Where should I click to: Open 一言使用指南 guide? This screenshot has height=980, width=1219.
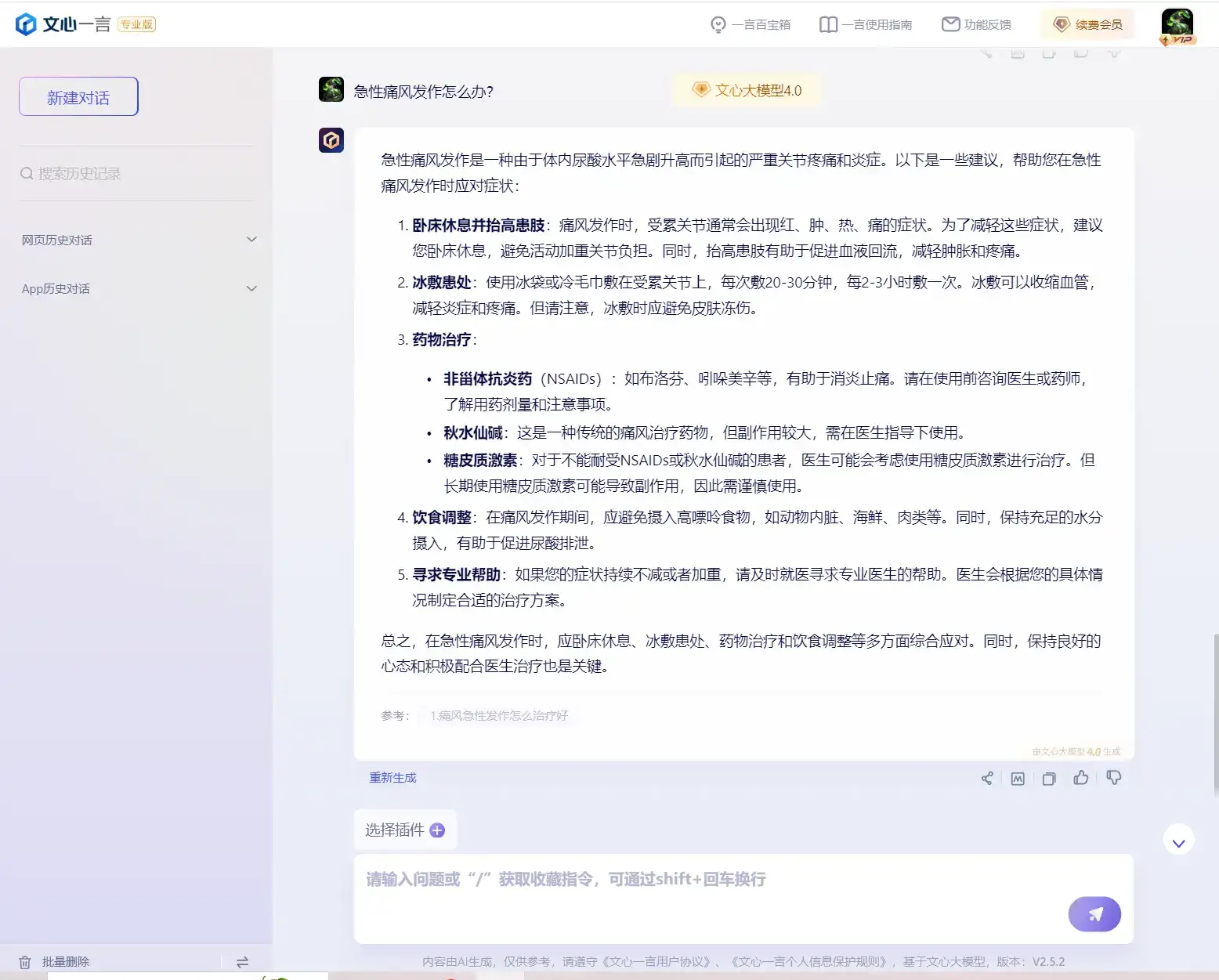(x=866, y=24)
